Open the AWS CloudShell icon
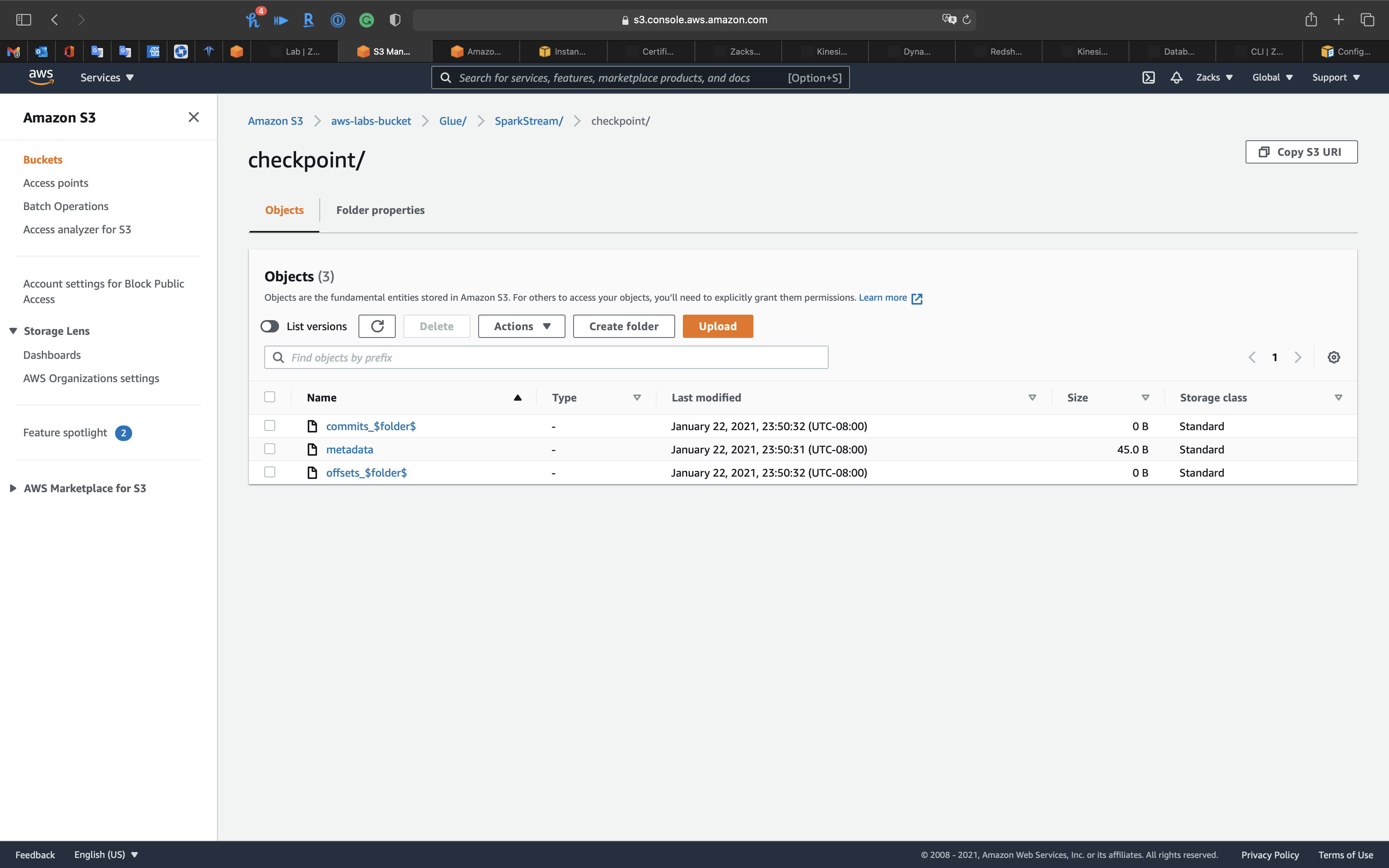 [x=1148, y=77]
